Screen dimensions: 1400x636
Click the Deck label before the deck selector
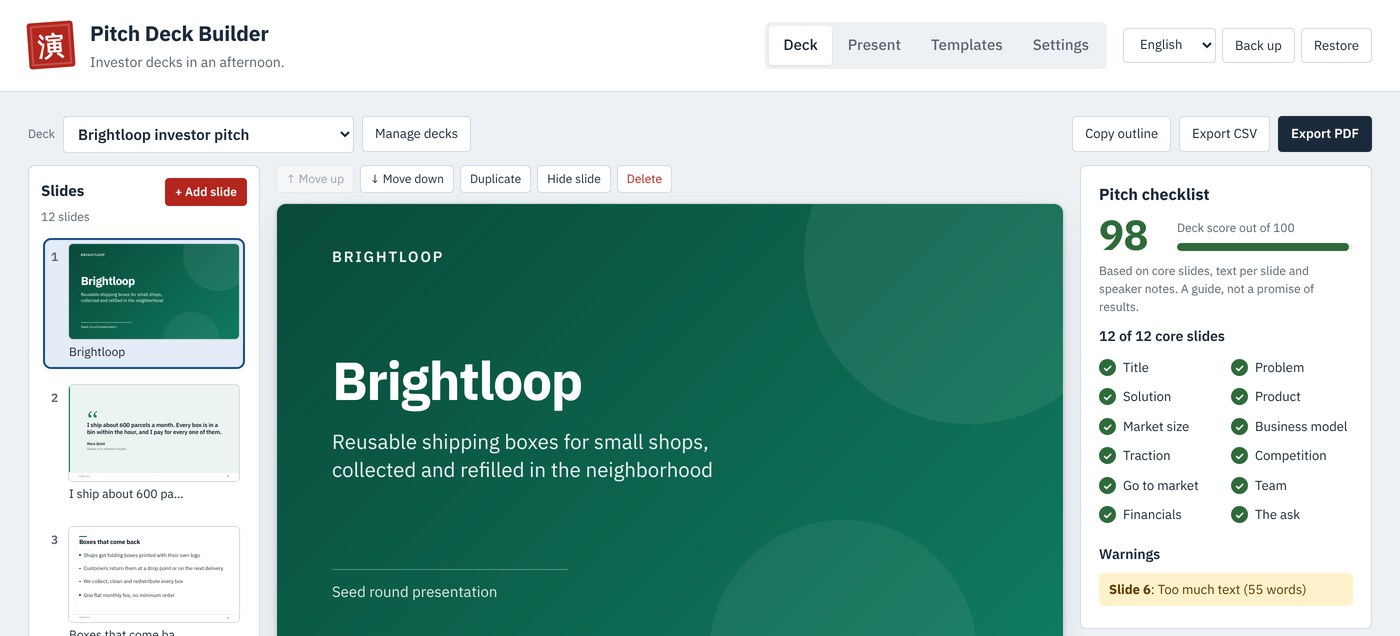click(41, 134)
